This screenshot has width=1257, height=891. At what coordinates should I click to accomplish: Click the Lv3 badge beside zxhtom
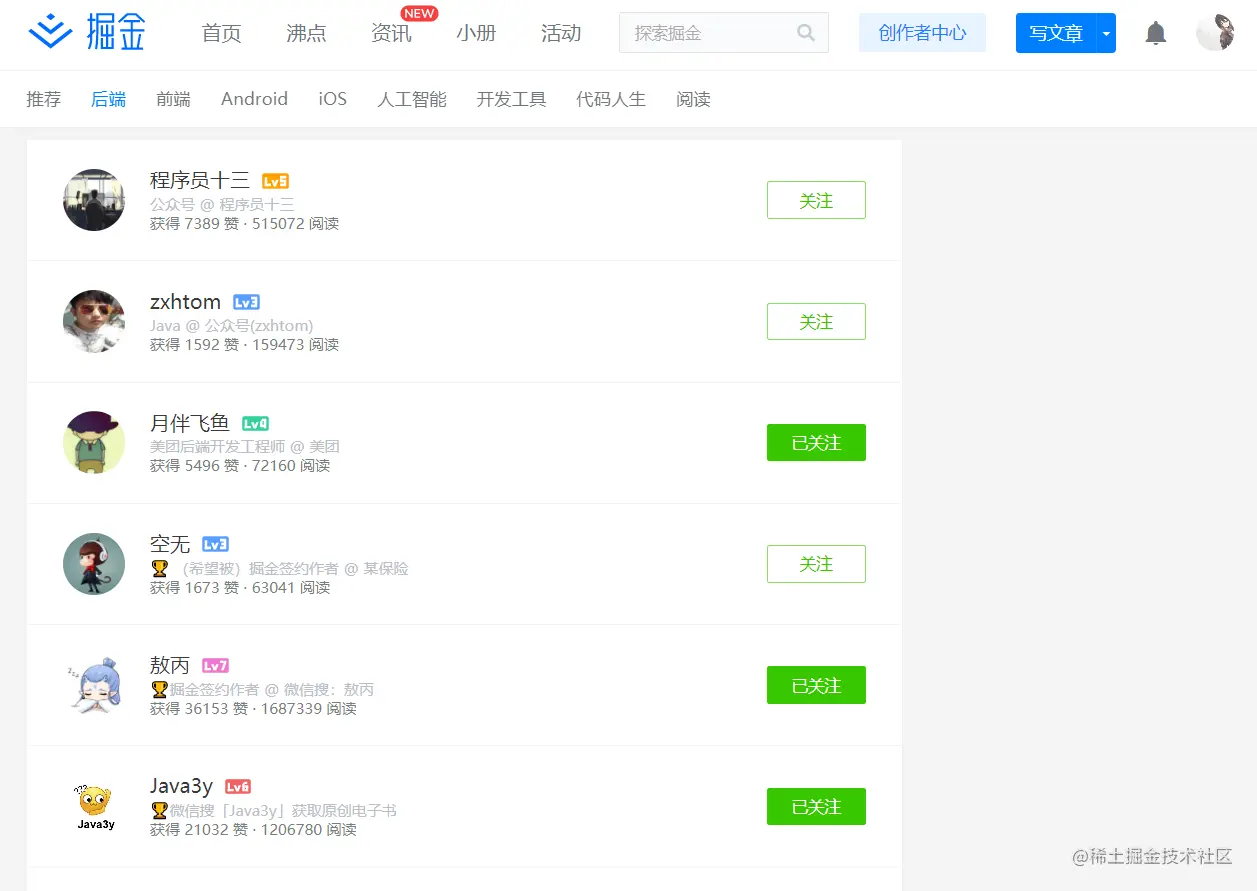click(246, 302)
